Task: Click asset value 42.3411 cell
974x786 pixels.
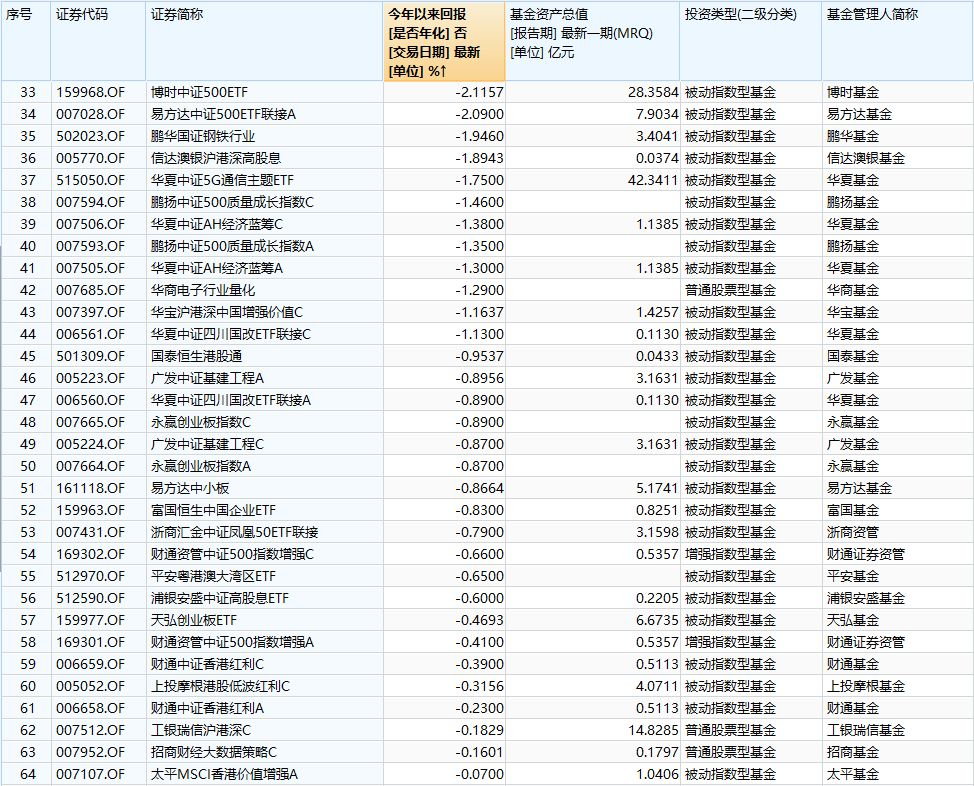Action: tap(593, 181)
